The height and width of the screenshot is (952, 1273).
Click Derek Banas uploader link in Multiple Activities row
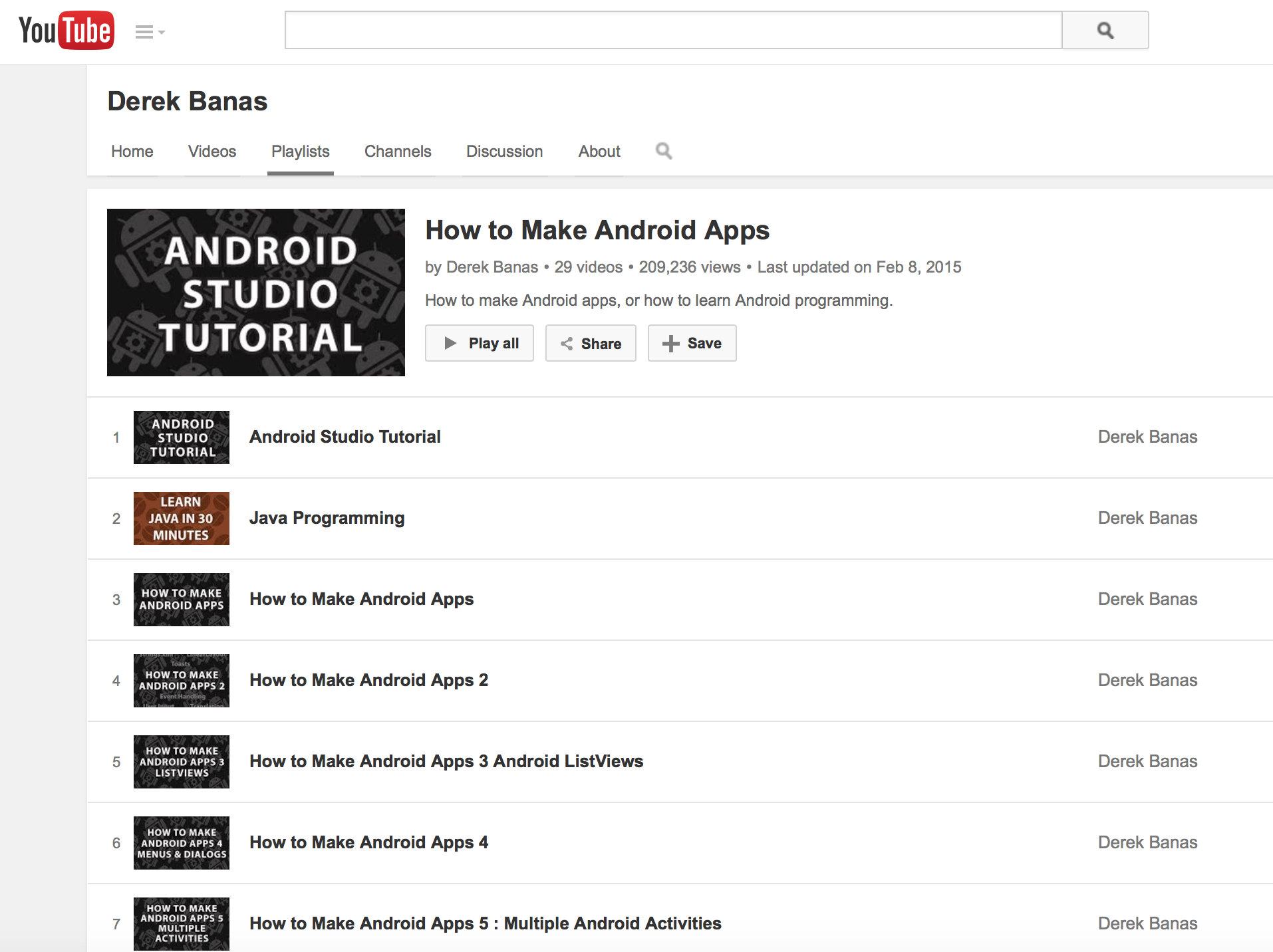pos(1147,923)
